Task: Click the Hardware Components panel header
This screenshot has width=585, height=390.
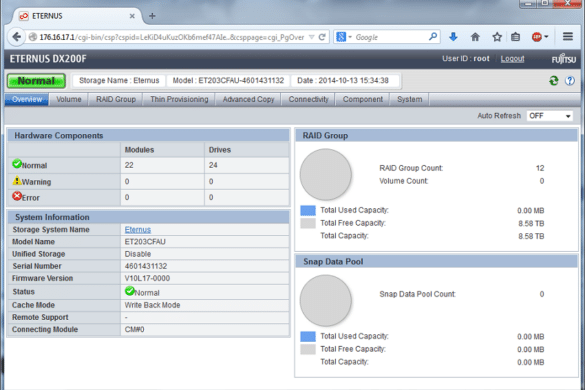Action: (148, 135)
